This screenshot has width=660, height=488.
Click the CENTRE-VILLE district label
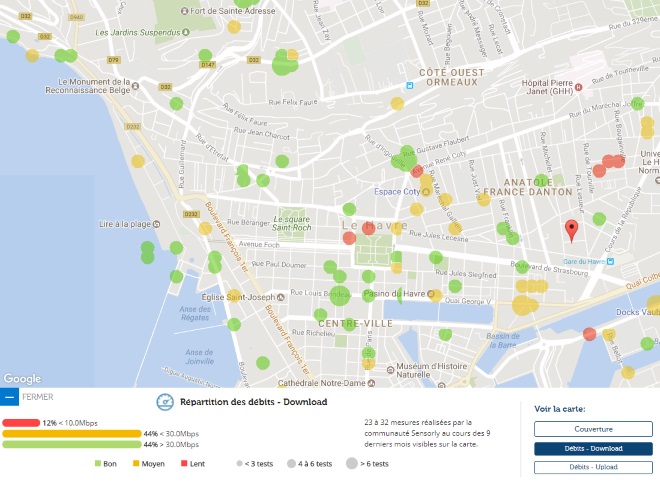click(355, 323)
